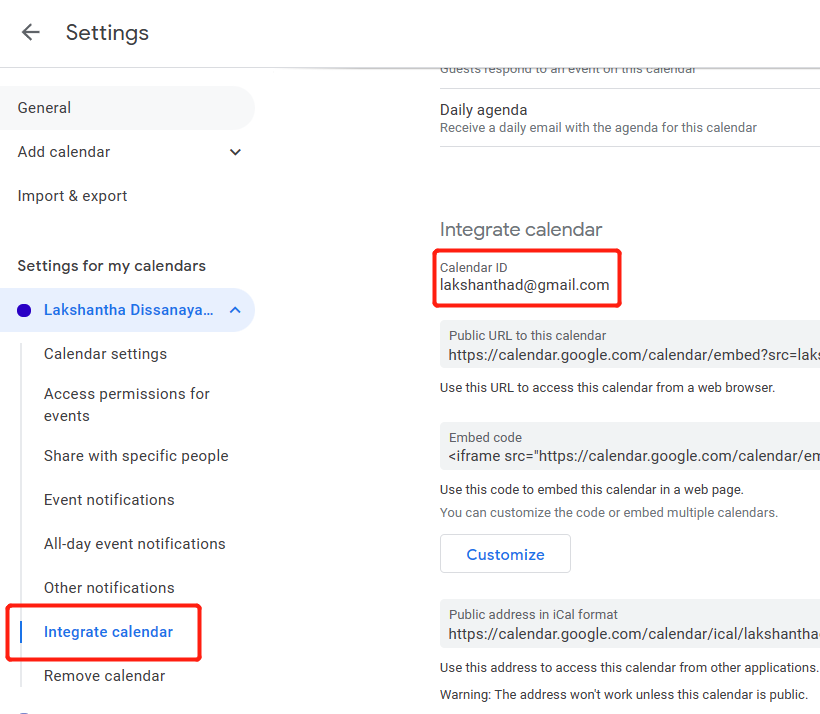Go to Calendar settings section
This screenshot has height=714, width=820.
click(x=105, y=354)
